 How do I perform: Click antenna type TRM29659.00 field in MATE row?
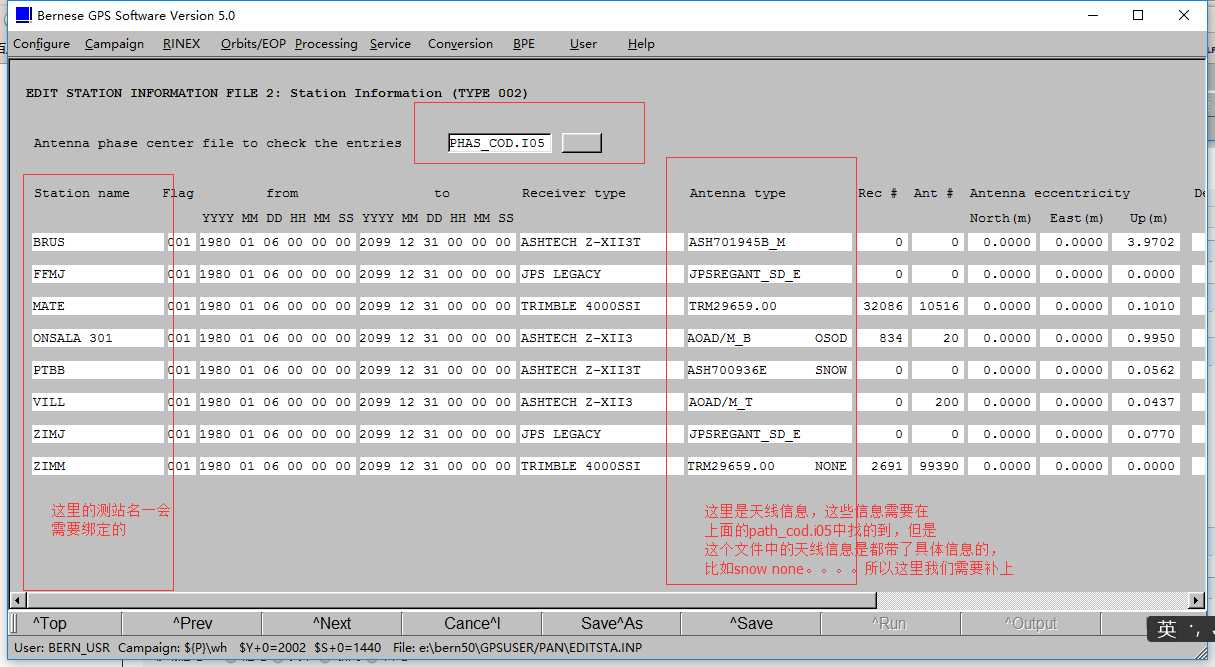(x=769, y=306)
